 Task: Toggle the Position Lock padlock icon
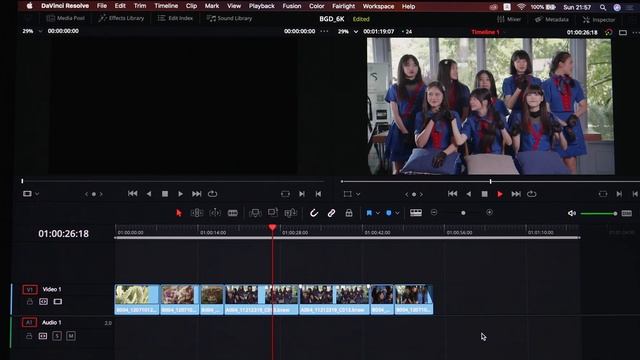pyautogui.click(x=349, y=213)
